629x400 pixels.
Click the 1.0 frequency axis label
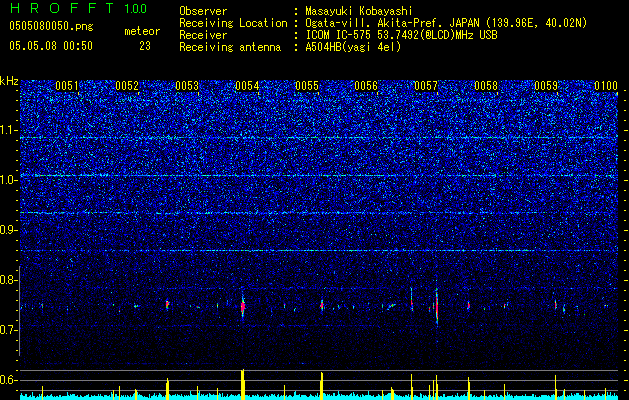[x=9, y=180]
